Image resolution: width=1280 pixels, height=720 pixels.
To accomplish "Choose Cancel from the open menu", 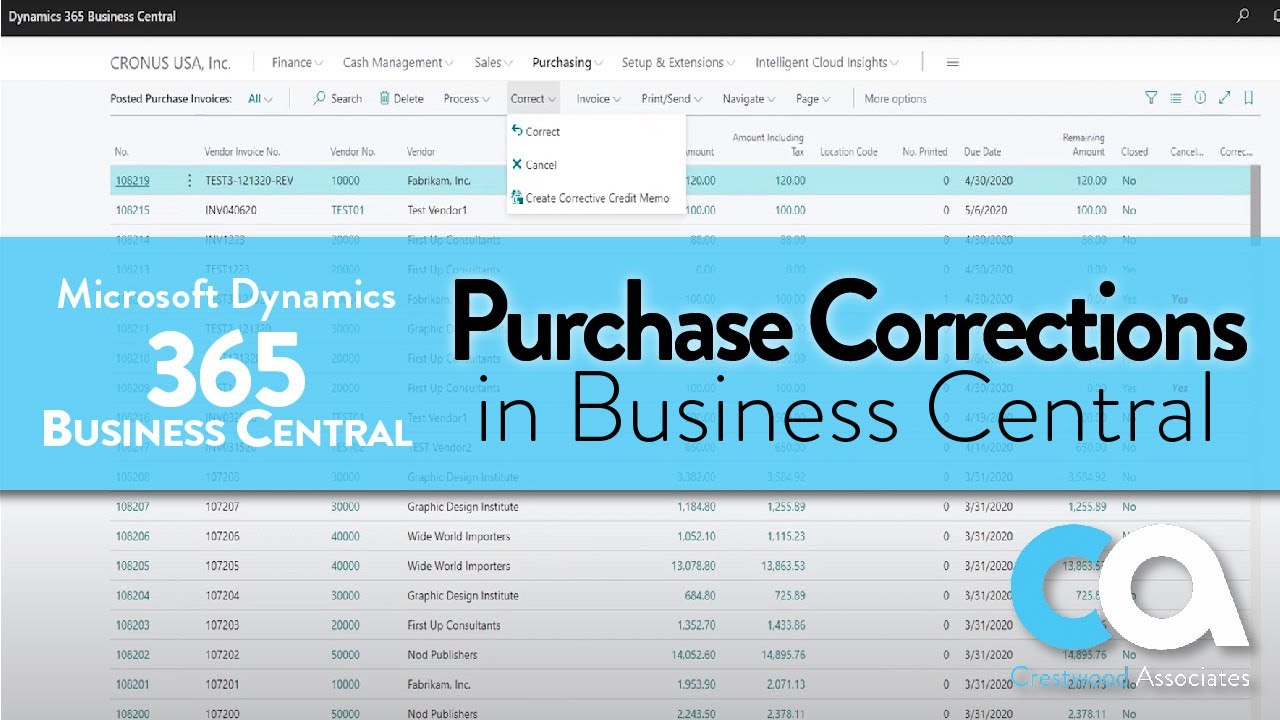I will (x=534, y=165).
